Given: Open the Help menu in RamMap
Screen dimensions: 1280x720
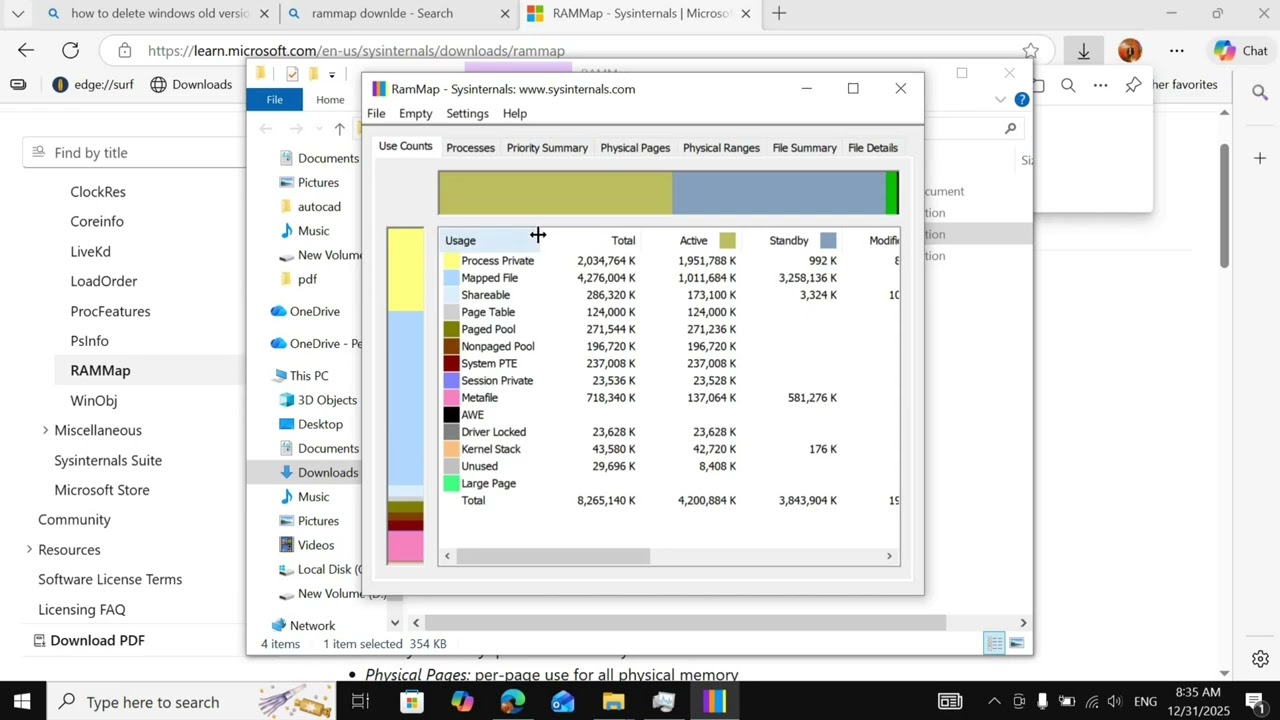Looking at the screenshot, I should pyautogui.click(x=515, y=114).
